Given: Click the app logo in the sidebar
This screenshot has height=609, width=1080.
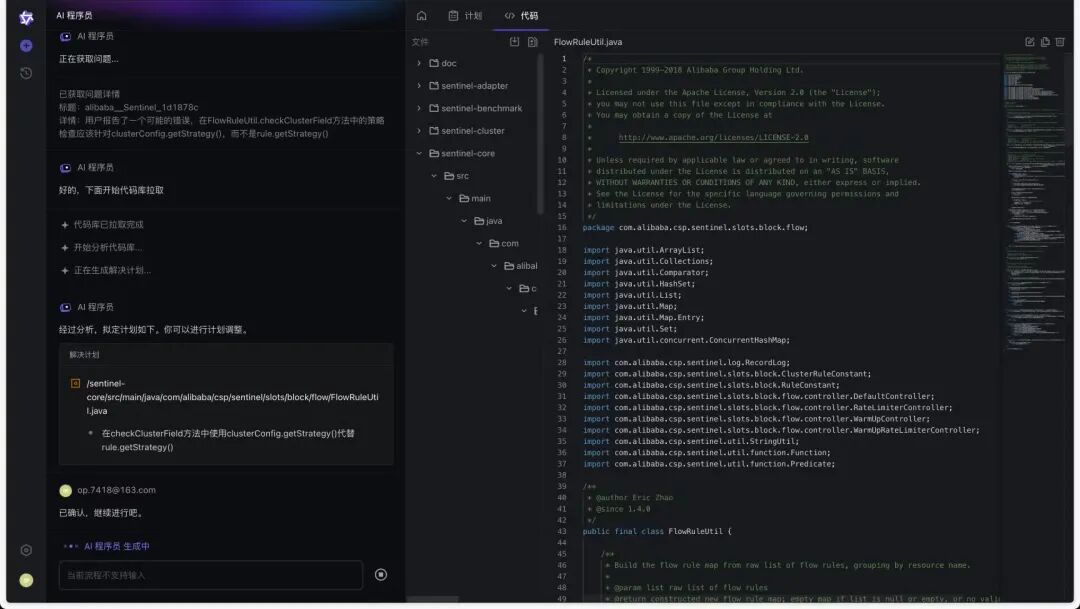Looking at the screenshot, I should point(26,18).
